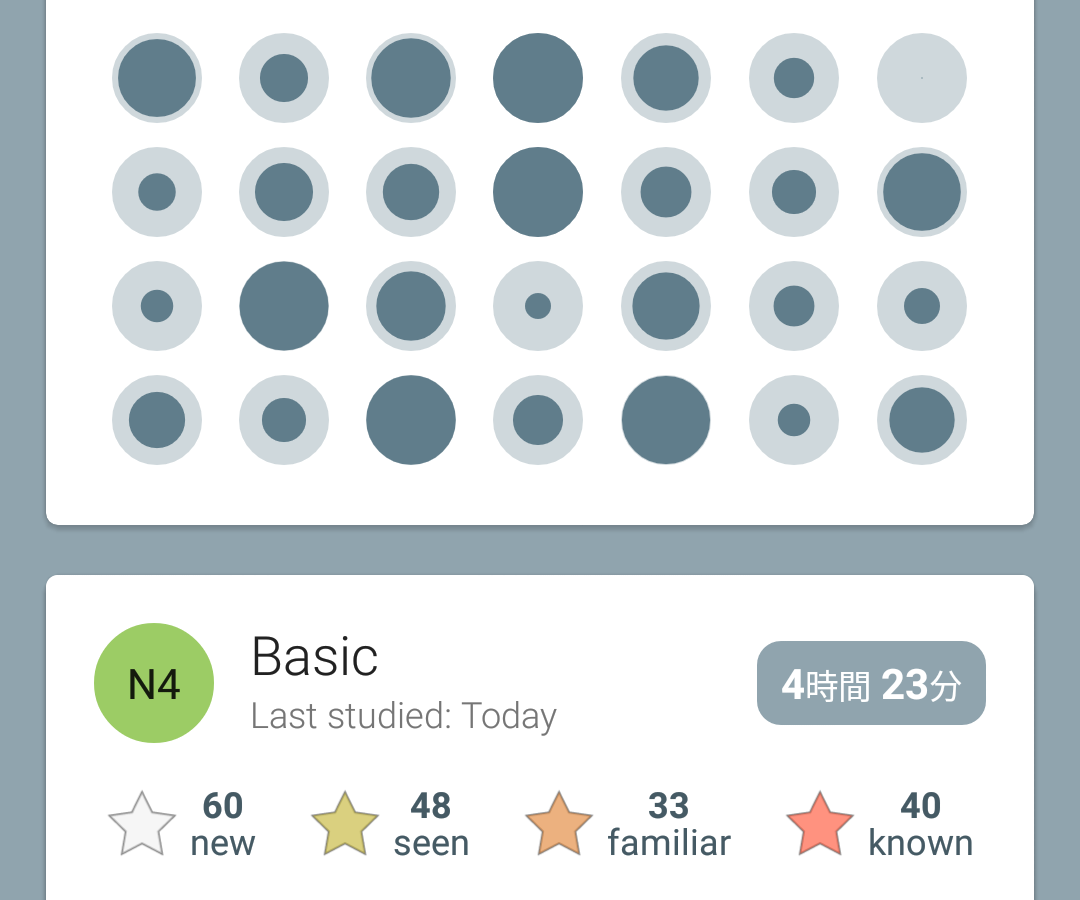1080x900 pixels.
Task: Click the orange star familiar icon
Action: [x=559, y=824]
